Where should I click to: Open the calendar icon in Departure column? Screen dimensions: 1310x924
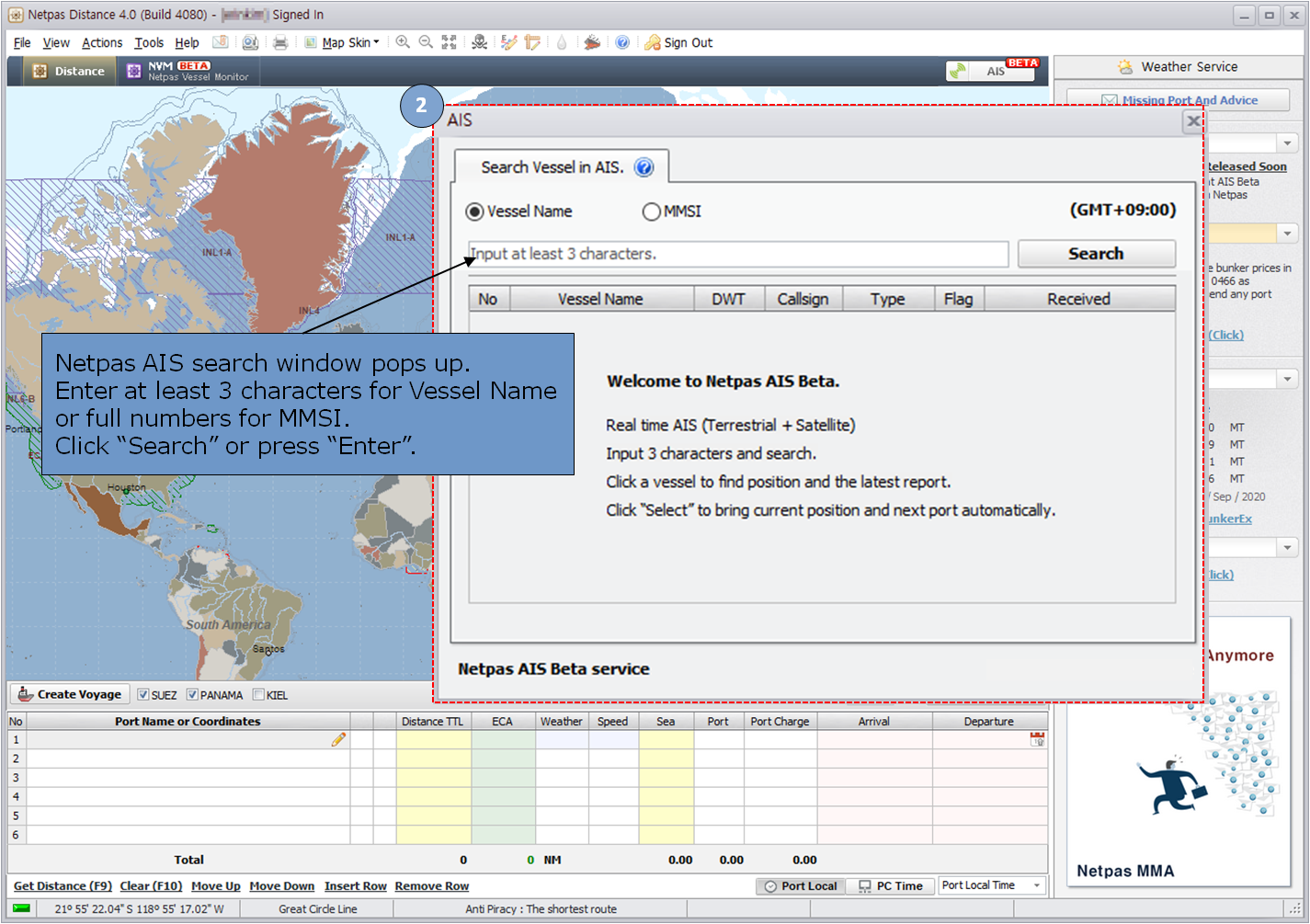1037,739
